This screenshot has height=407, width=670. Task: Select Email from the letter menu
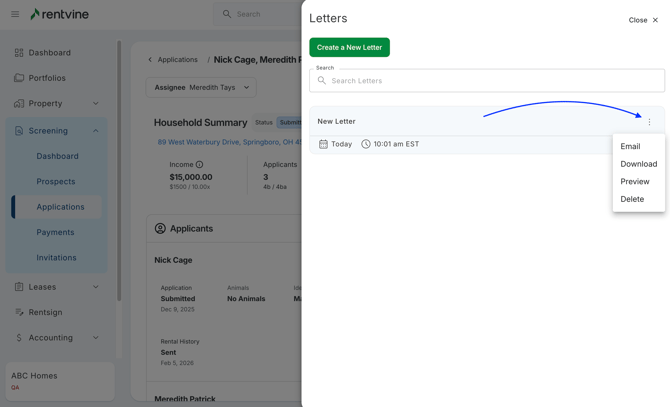(630, 147)
